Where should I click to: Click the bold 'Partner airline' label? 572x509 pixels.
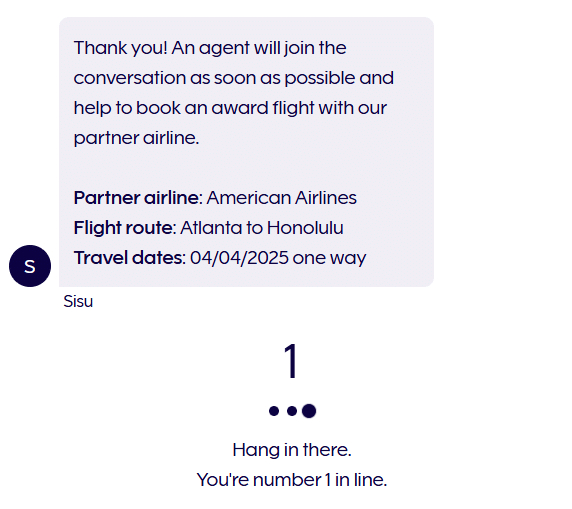click(x=136, y=198)
